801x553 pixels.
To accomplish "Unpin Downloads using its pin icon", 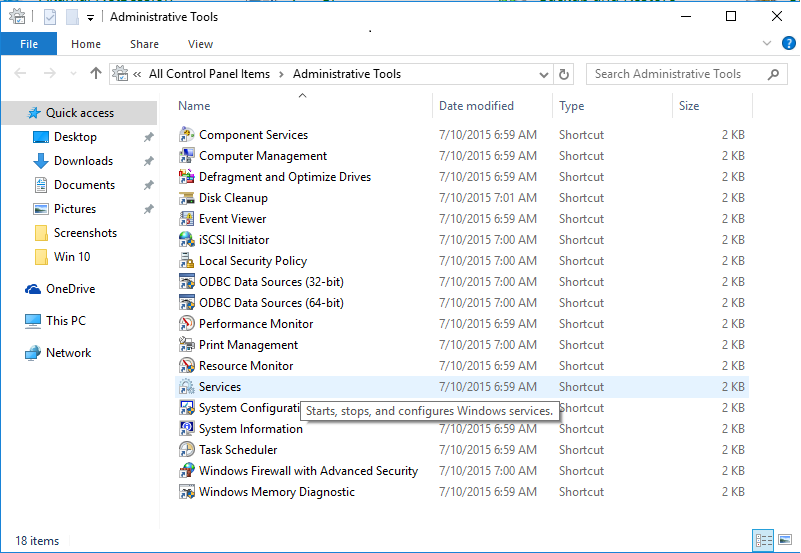I will click(x=149, y=161).
